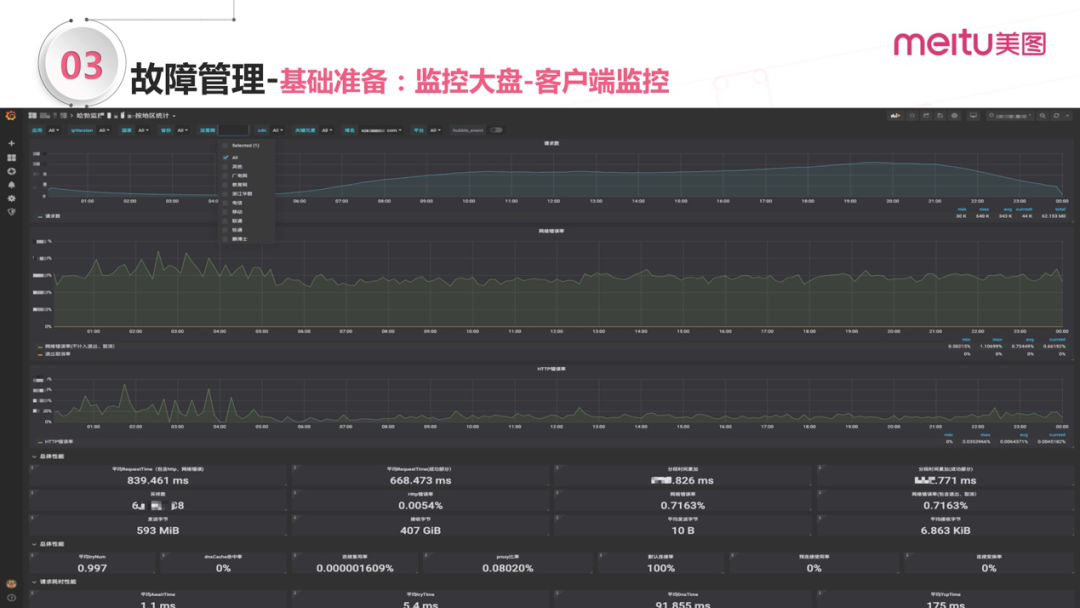Open the cdn All dropdown
Screen dimensions: 1080x608
[277, 130]
